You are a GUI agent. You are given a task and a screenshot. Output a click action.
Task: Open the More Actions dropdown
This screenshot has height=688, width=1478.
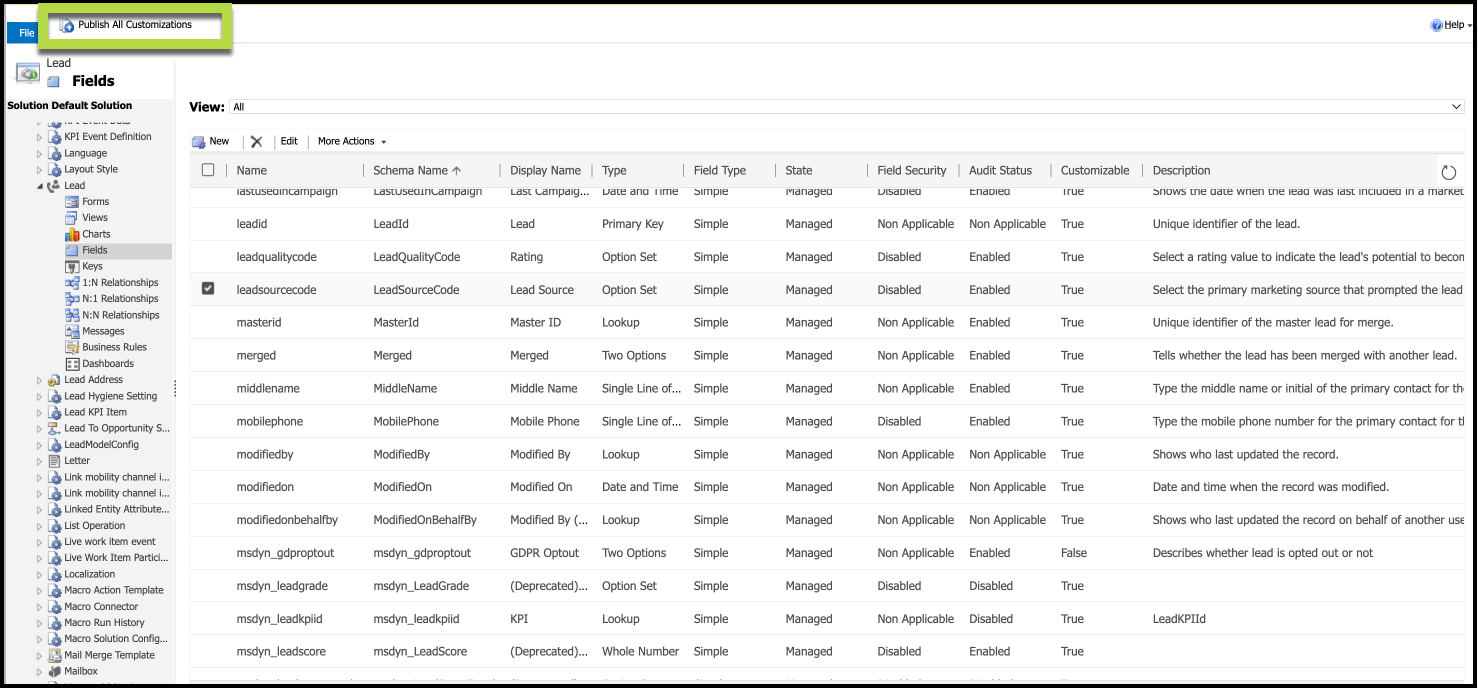351,142
